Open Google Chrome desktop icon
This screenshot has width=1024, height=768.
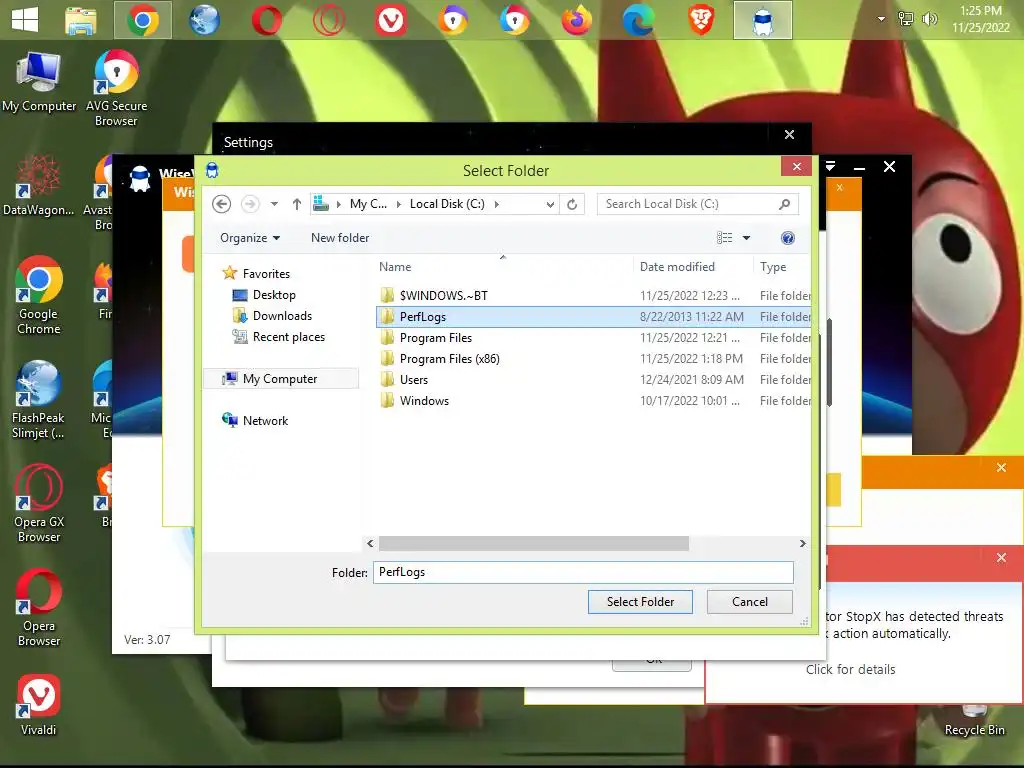39,296
